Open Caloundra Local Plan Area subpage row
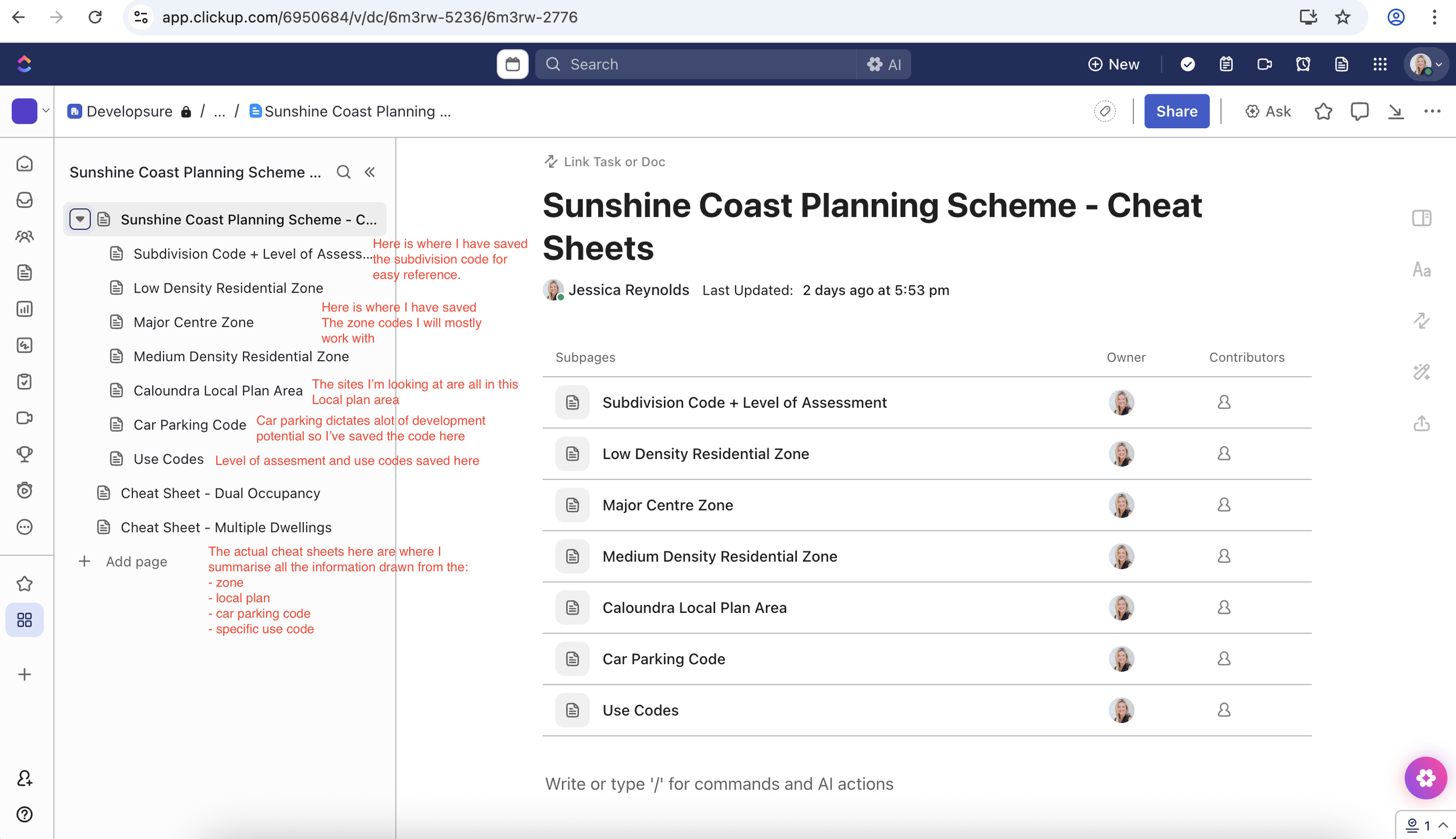1456x839 pixels. click(694, 608)
